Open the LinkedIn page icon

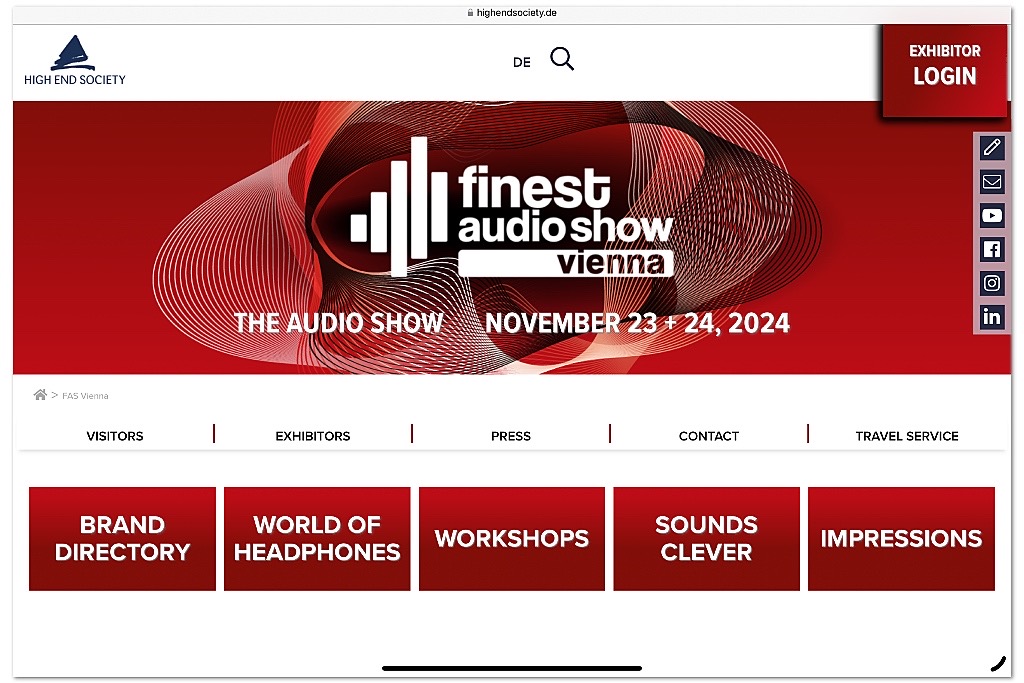pyautogui.click(x=992, y=317)
